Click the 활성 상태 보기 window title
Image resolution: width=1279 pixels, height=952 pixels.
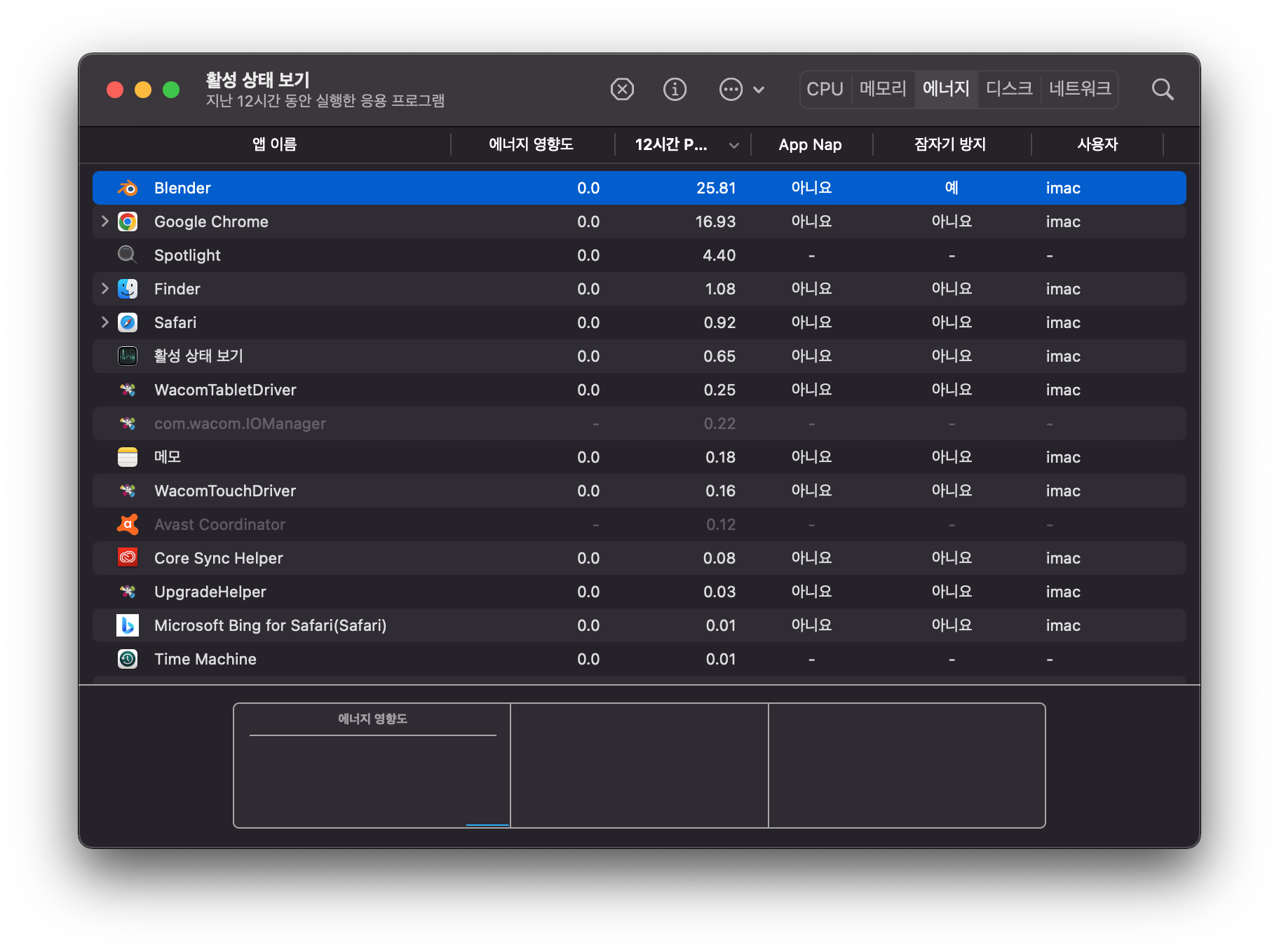[x=257, y=80]
